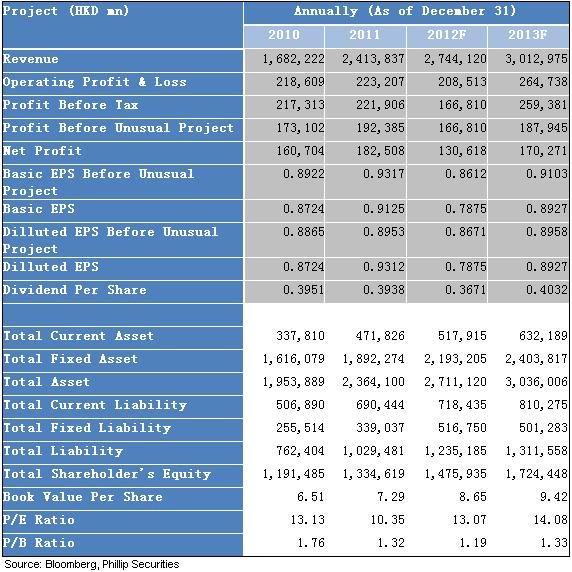Click the Dividend Per Share row label
Viewport: 572px width, 572px height.
(75, 290)
